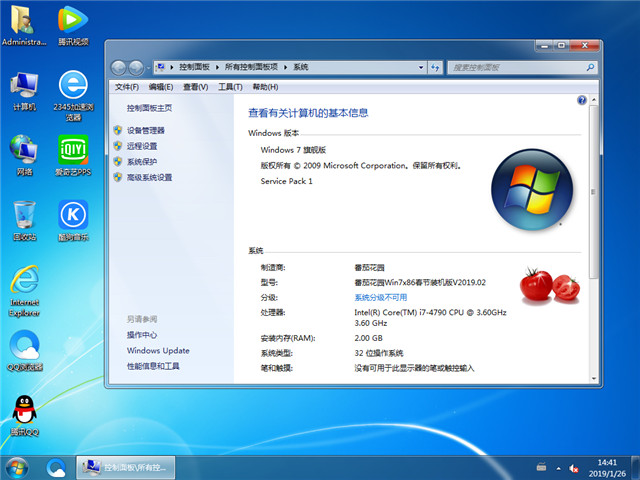The width and height of the screenshot is (640, 480).
Task: Select the Control Panel taskbar button
Action: click(126, 468)
